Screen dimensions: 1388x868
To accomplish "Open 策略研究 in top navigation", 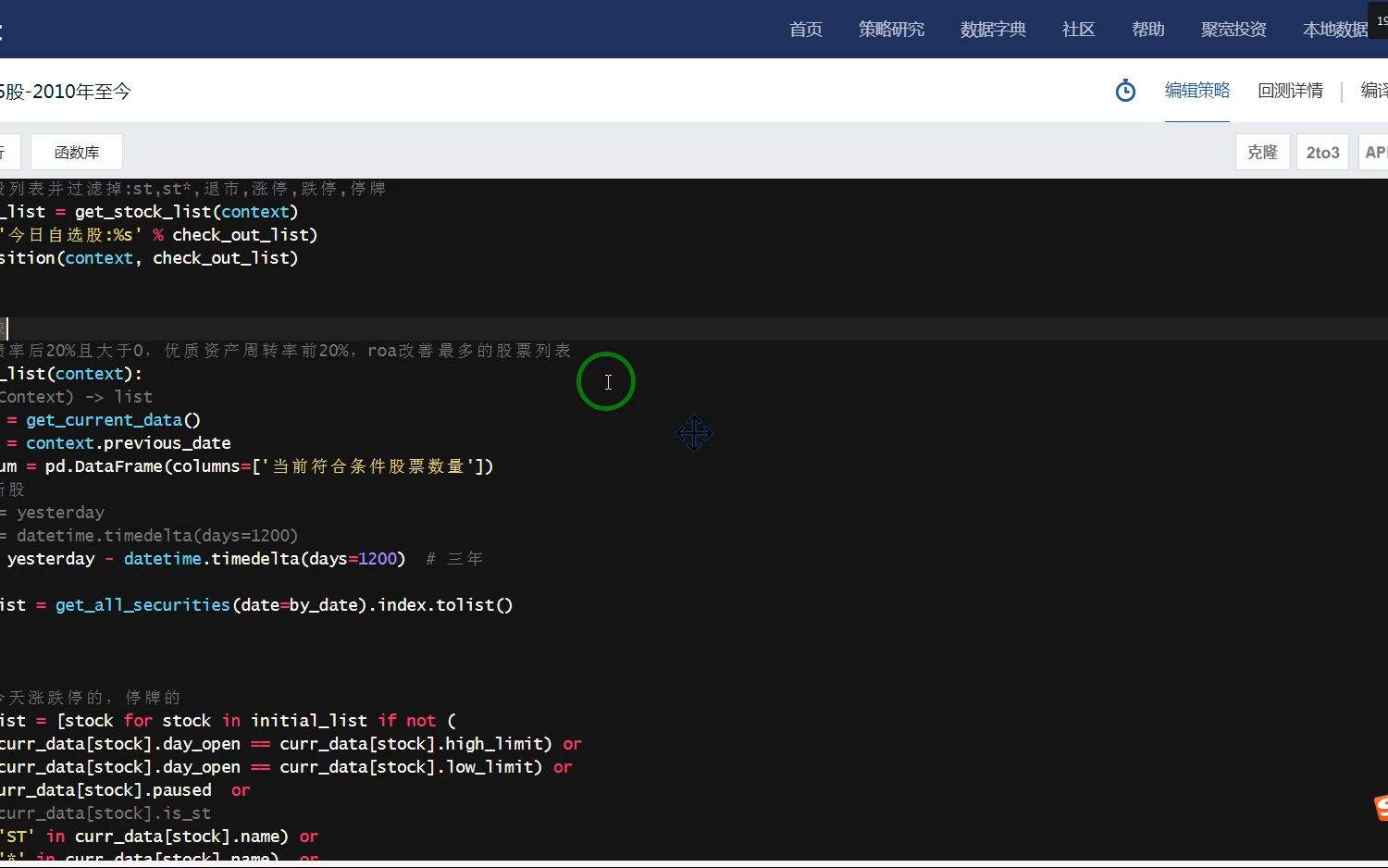I will [891, 30].
